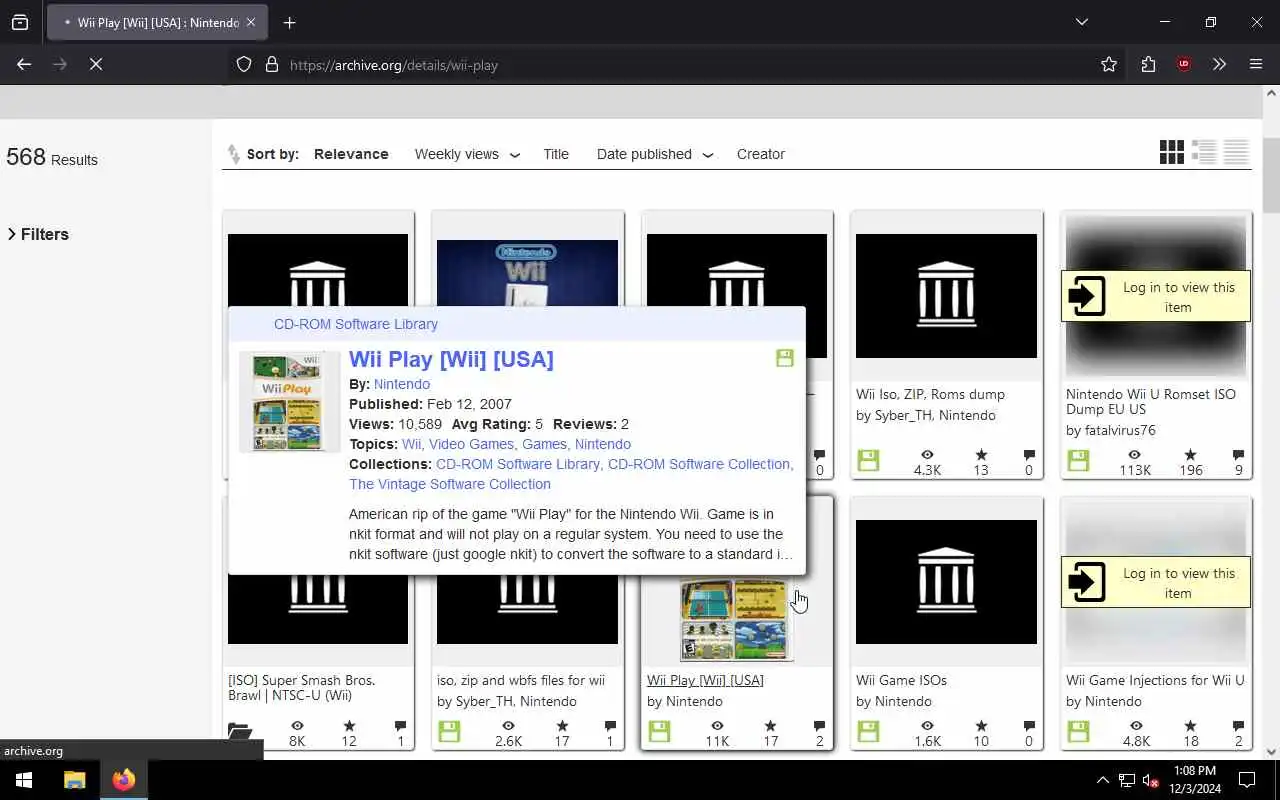
Task: Open Wii Play [Wii] [USA] title link in popup
Action: (x=451, y=359)
